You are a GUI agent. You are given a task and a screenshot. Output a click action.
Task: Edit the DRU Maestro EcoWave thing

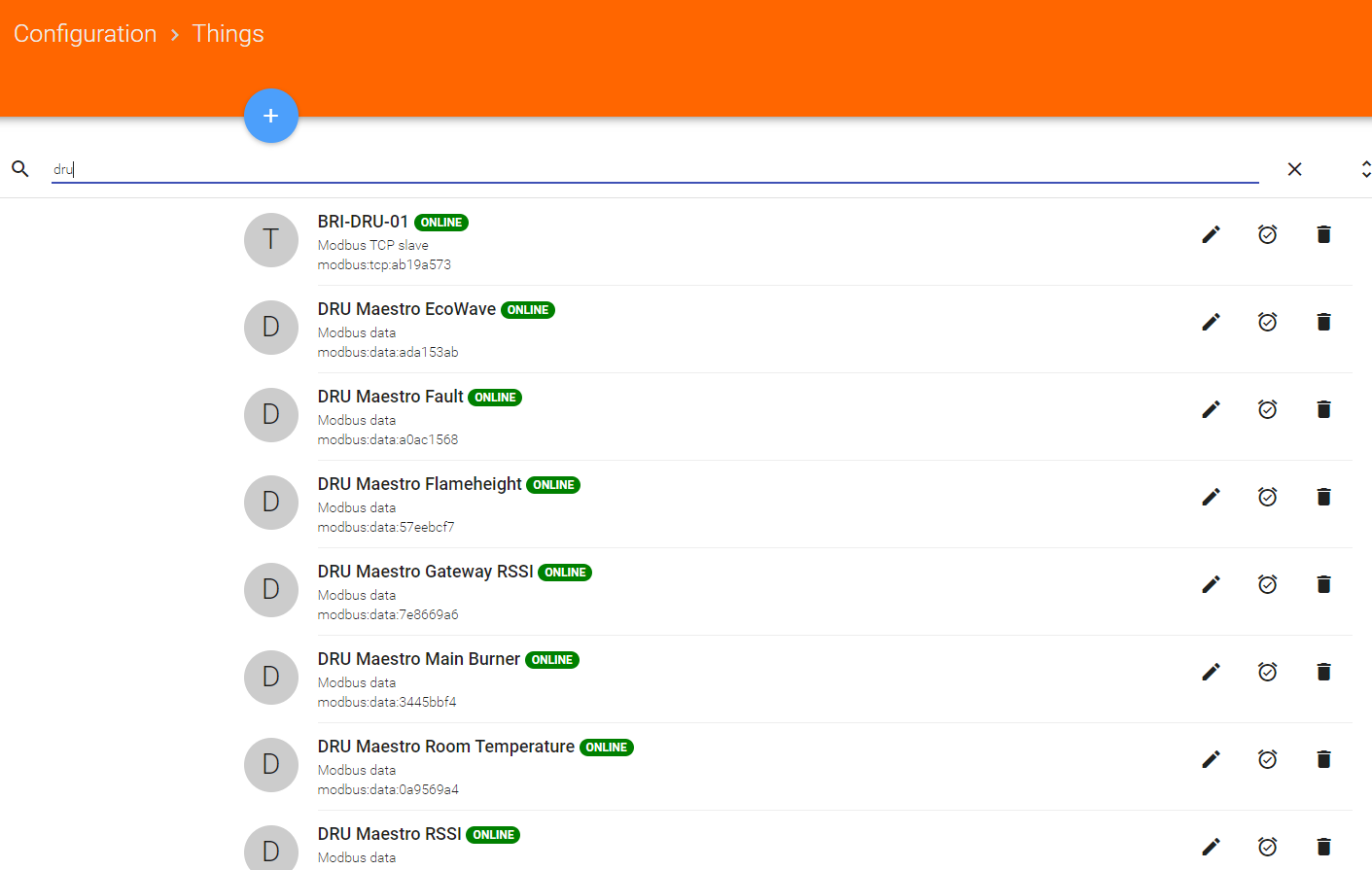pyautogui.click(x=1211, y=322)
